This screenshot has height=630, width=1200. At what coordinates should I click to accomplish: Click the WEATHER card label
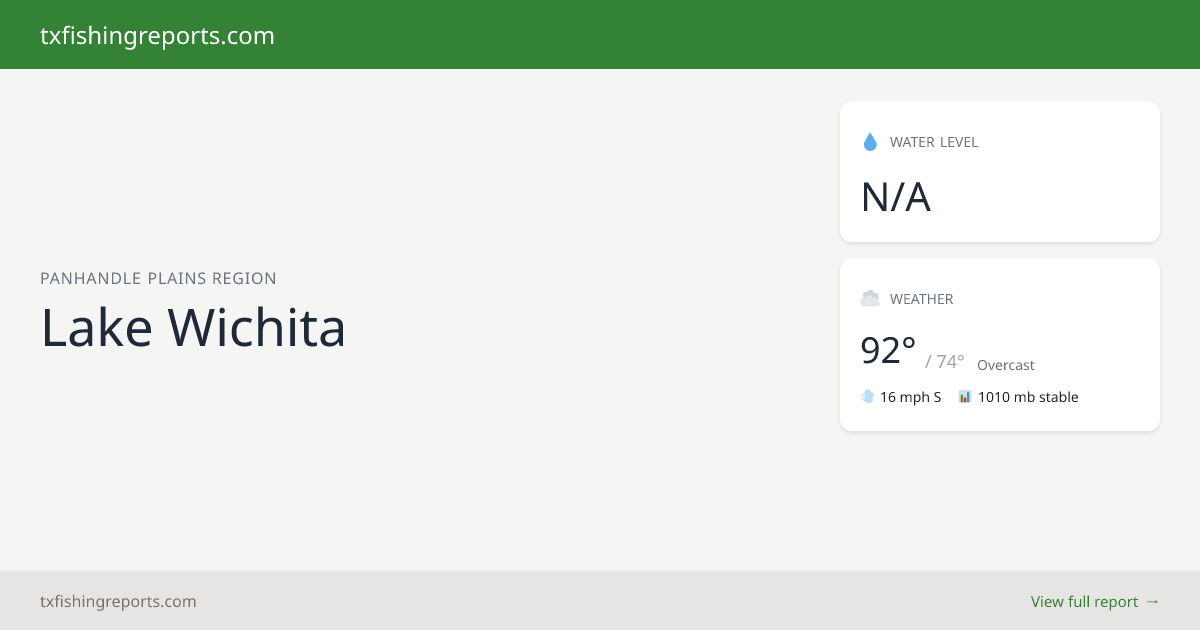[922, 299]
